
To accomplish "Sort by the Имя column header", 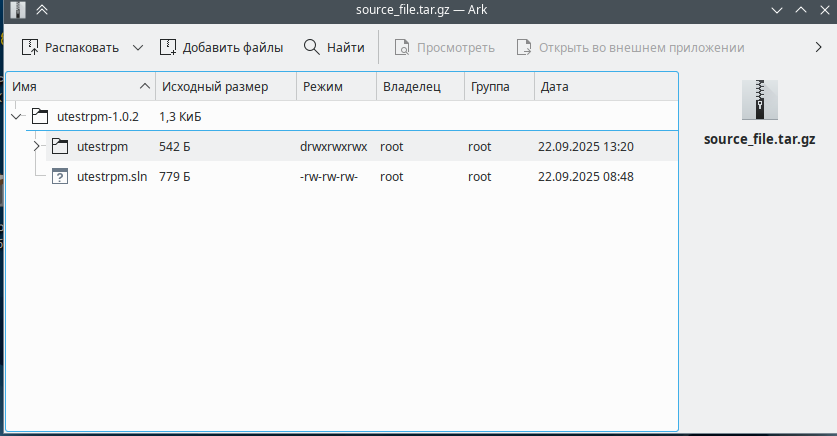I will (80, 86).
